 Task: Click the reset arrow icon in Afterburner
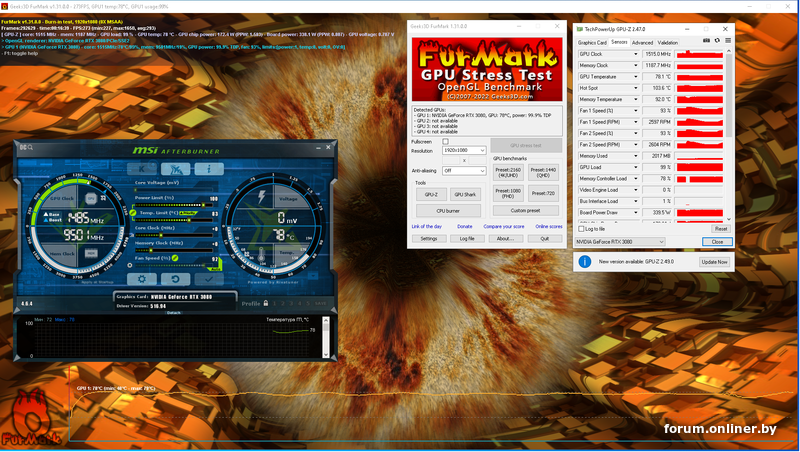point(176,279)
